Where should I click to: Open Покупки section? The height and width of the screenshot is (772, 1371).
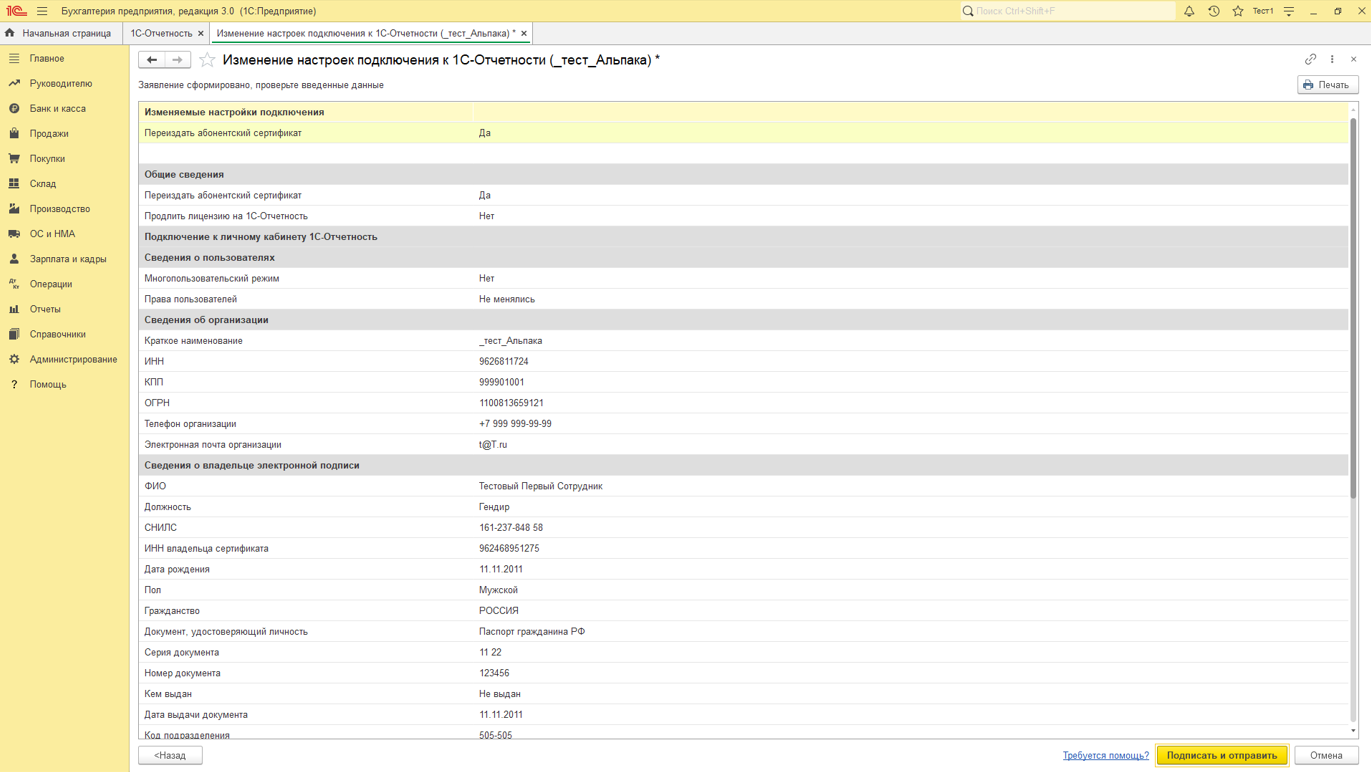65,158
